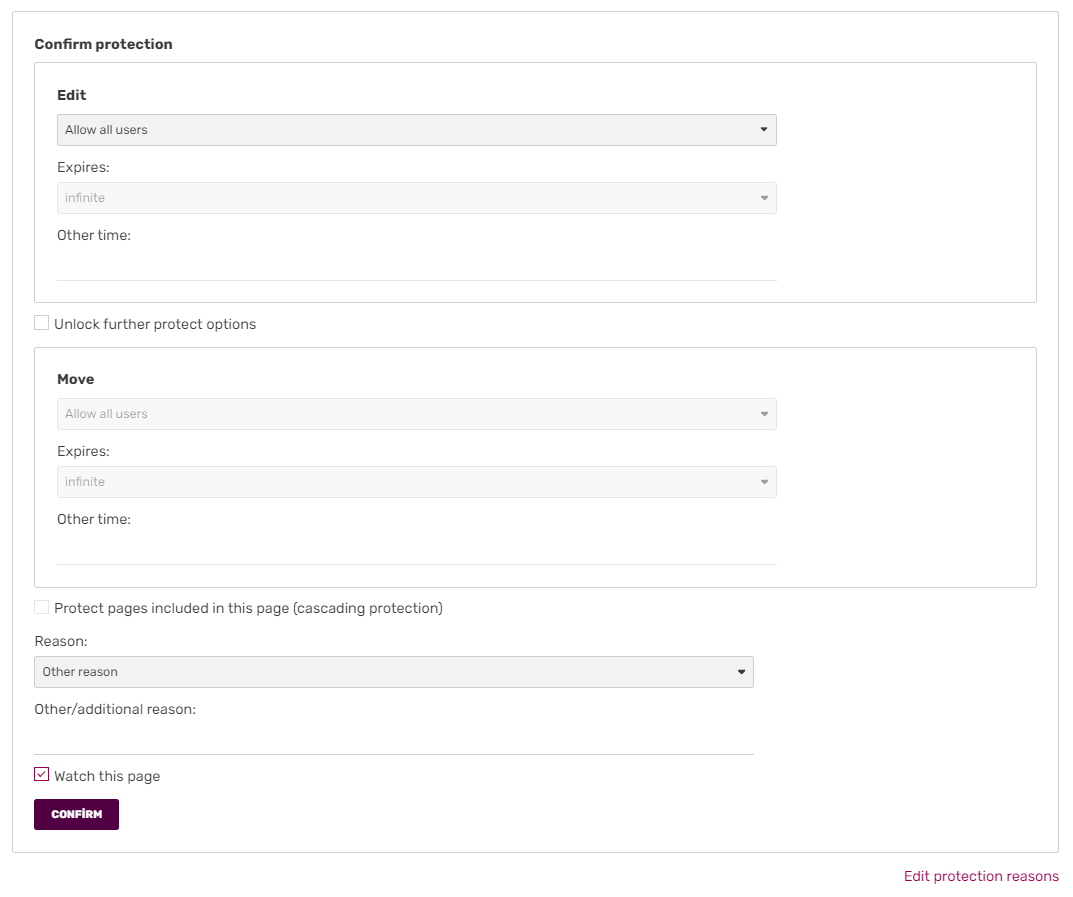Viewport: 1073px width, 897px height.
Task: Click the Move permission dropdown arrow icon
Action: (x=764, y=414)
